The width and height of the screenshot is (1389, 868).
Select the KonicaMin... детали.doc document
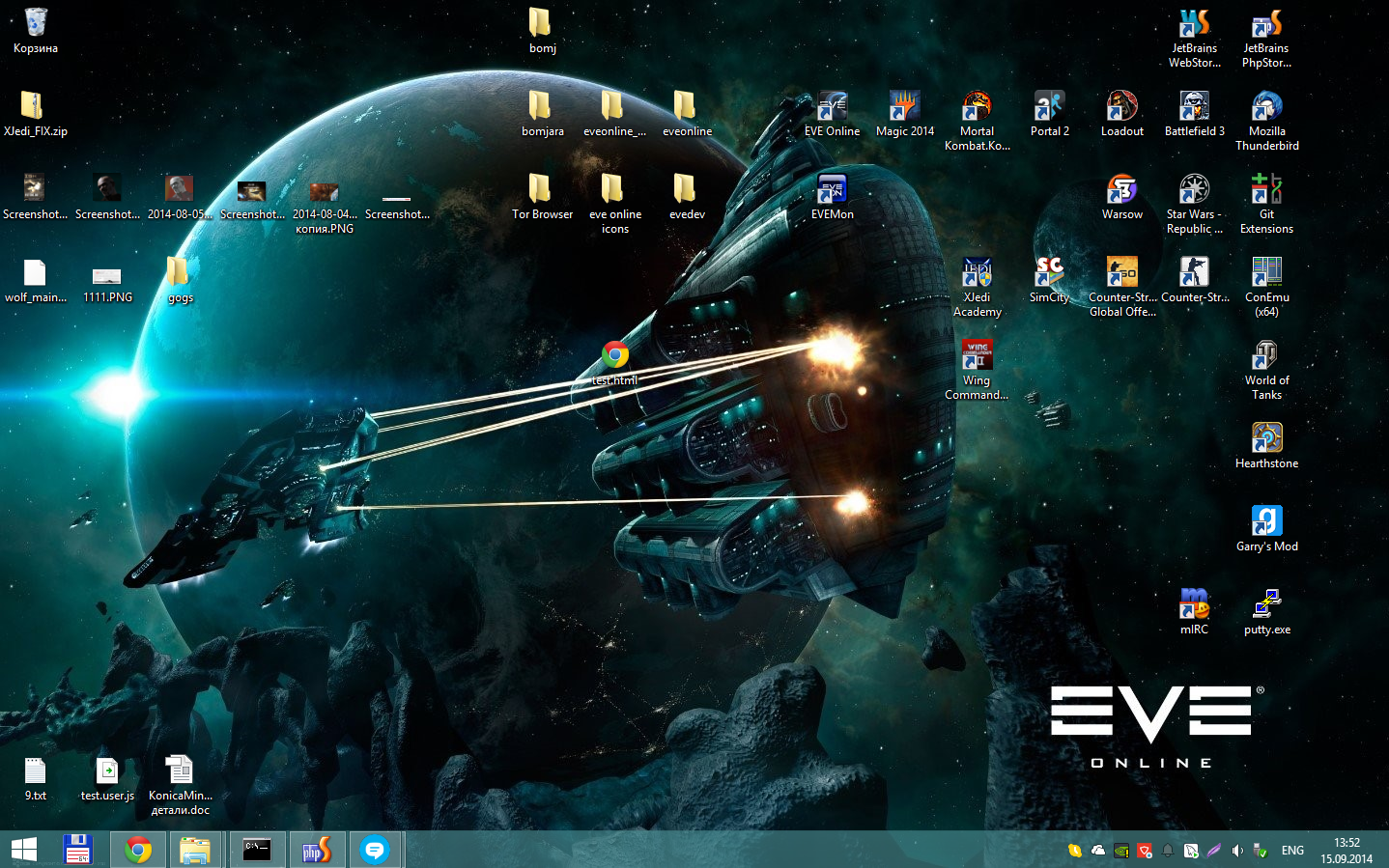pyautogui.click(x=180, y=786)
